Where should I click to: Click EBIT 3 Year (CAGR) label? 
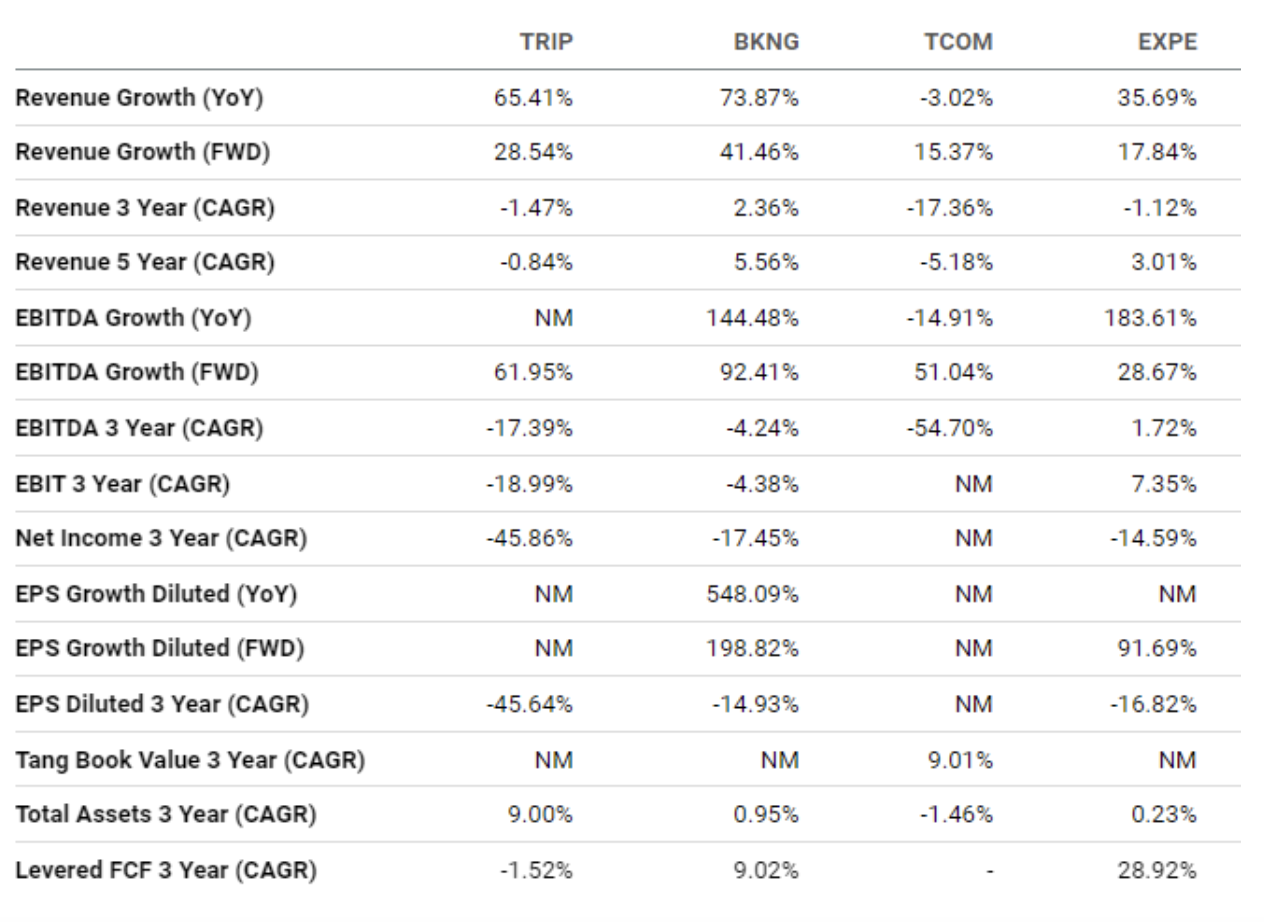point(123,483)
